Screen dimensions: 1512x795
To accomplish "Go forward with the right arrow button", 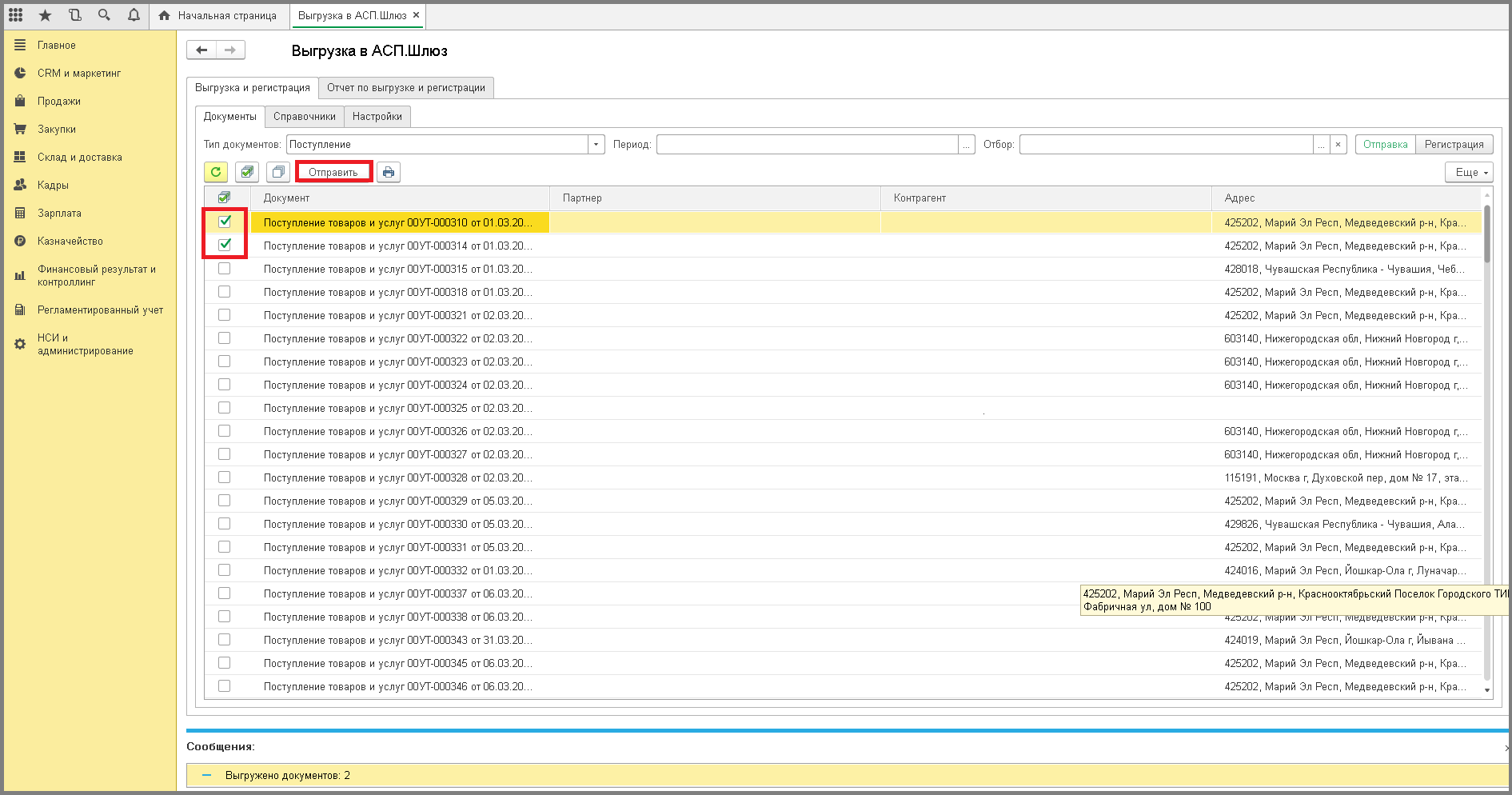I will pyautogui.click(x=230, y=50).
